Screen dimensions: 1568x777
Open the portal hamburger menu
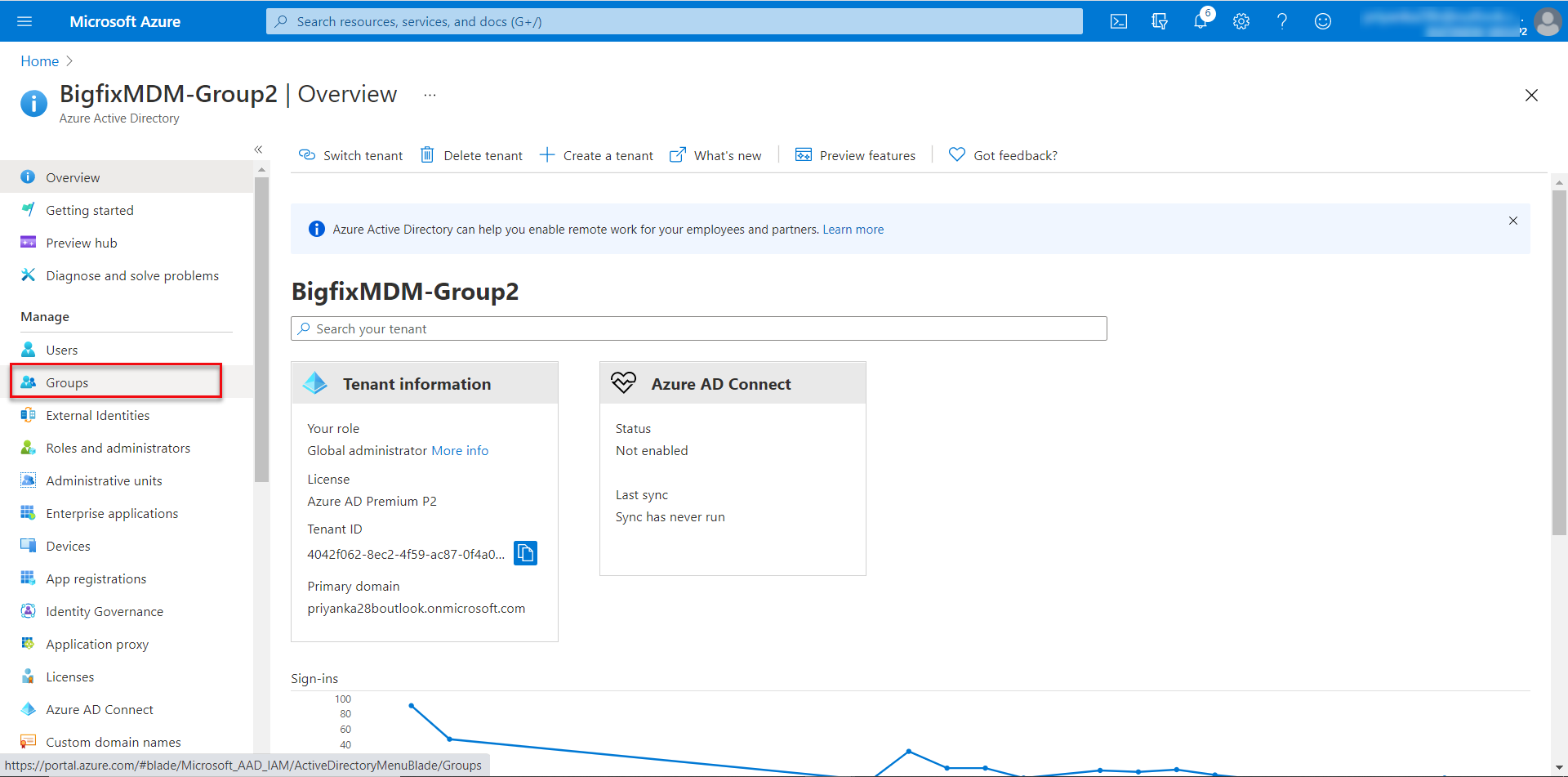pos(24,21)
